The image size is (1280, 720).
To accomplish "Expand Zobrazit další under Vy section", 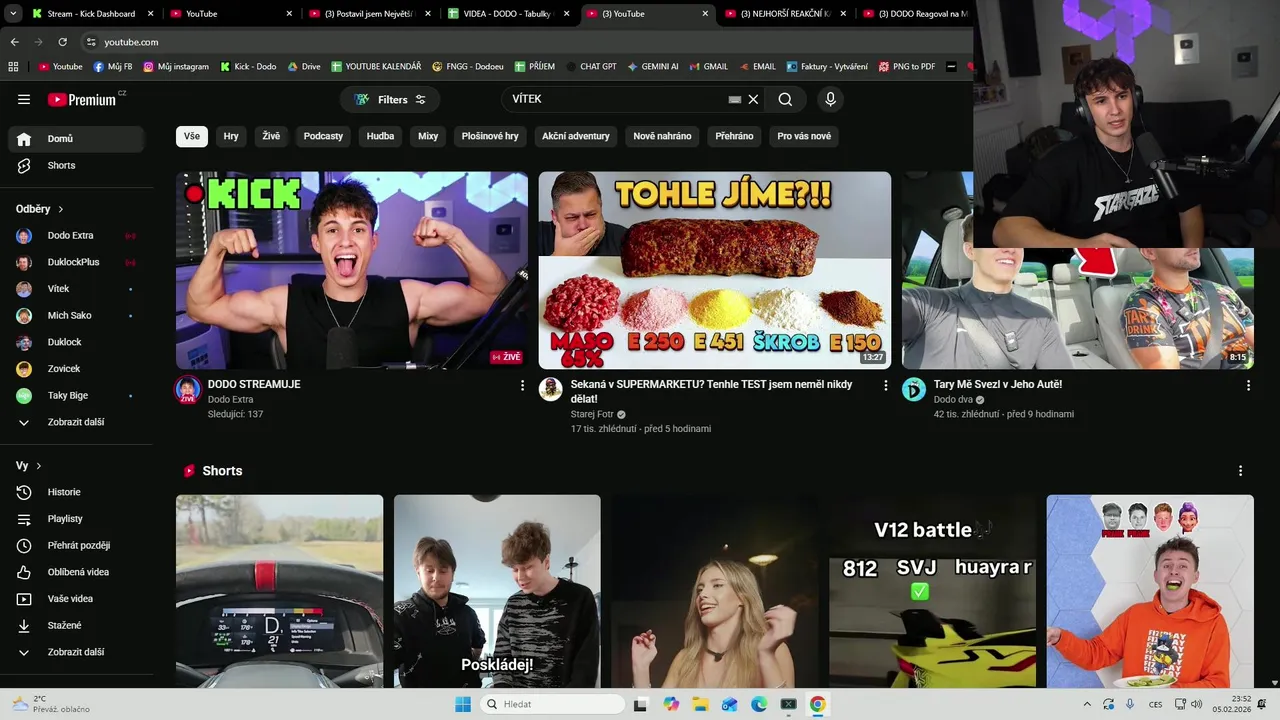I will (78, 652).
